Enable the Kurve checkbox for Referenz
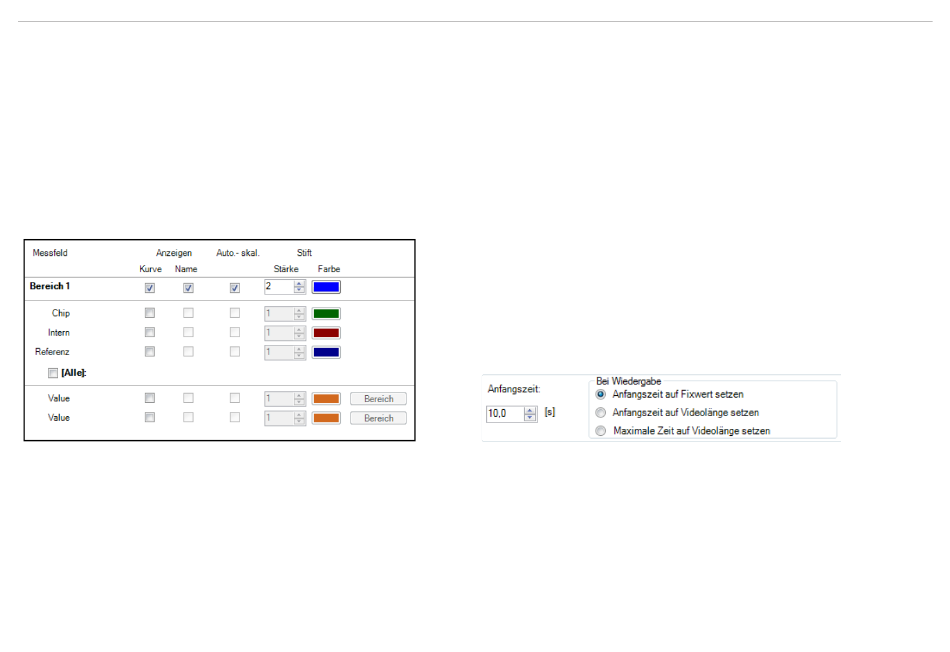Screen dimensions: 950x652 point(150,352)
